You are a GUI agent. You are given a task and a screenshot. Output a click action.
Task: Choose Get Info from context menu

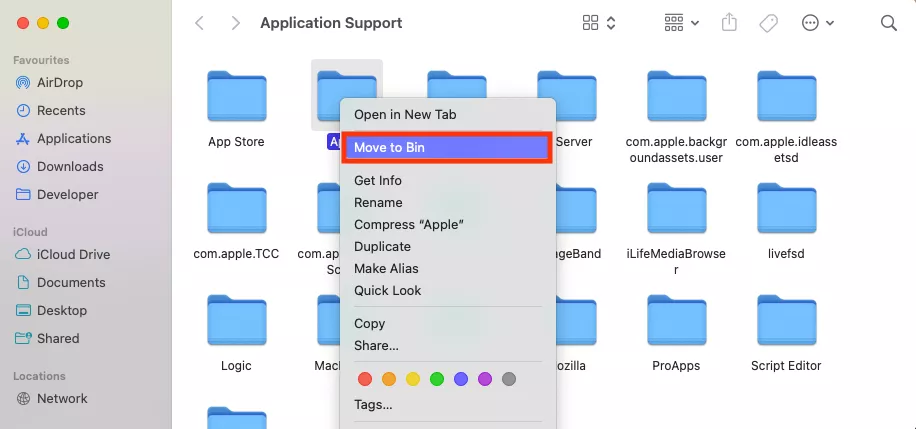tap(447, 181)
